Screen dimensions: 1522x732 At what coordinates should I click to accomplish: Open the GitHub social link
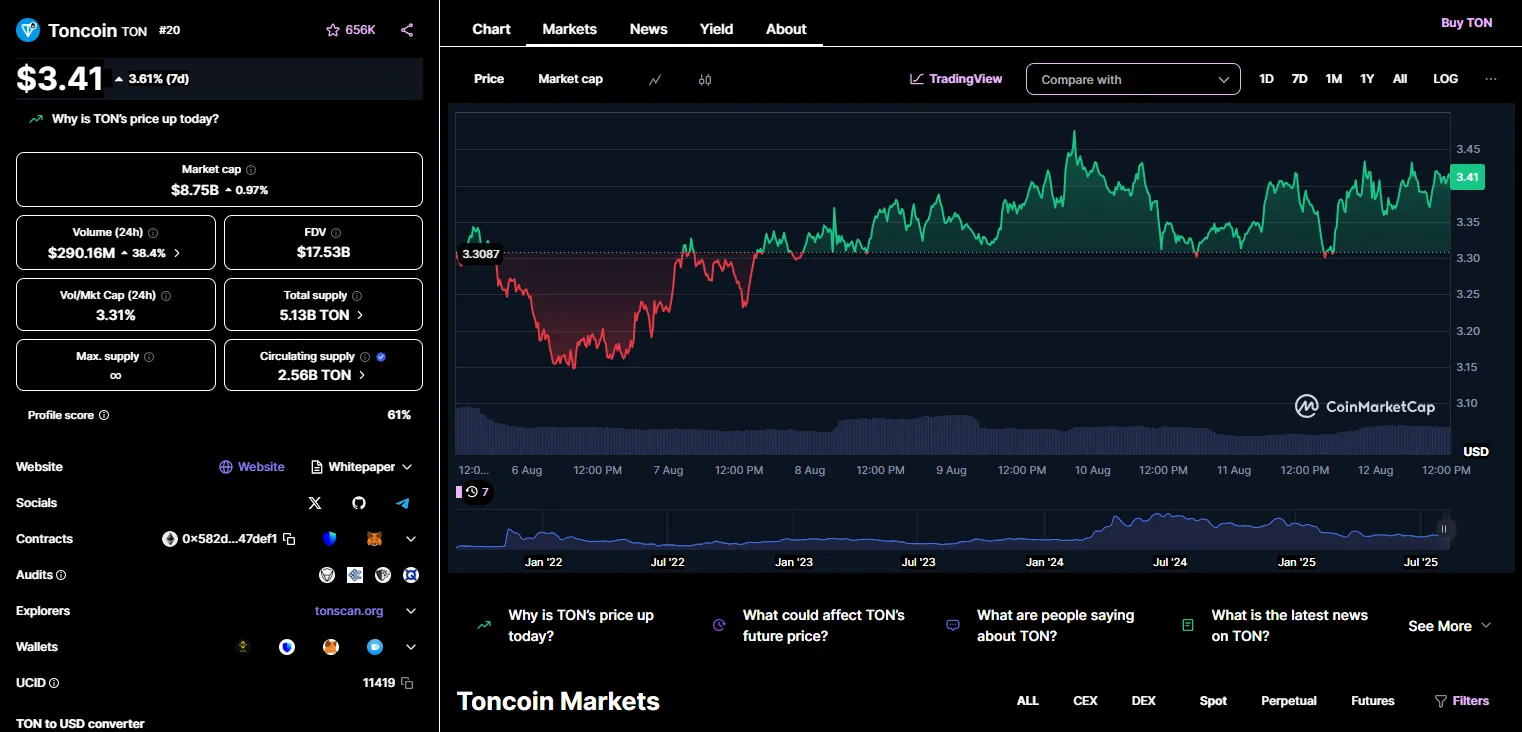pos(359,503)
